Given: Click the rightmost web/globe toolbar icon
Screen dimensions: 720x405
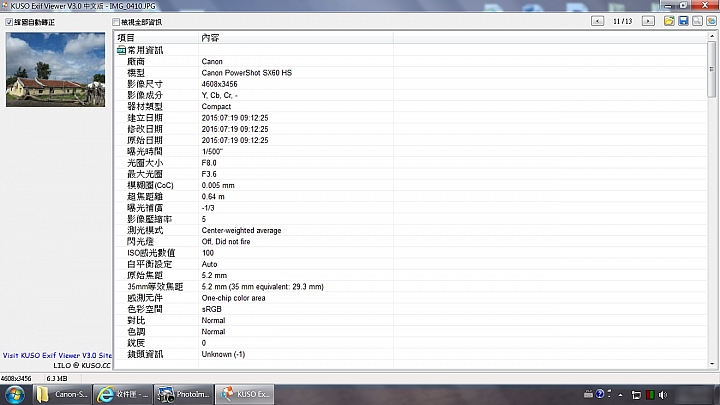Looking at the screenshot, I should 711,21.
